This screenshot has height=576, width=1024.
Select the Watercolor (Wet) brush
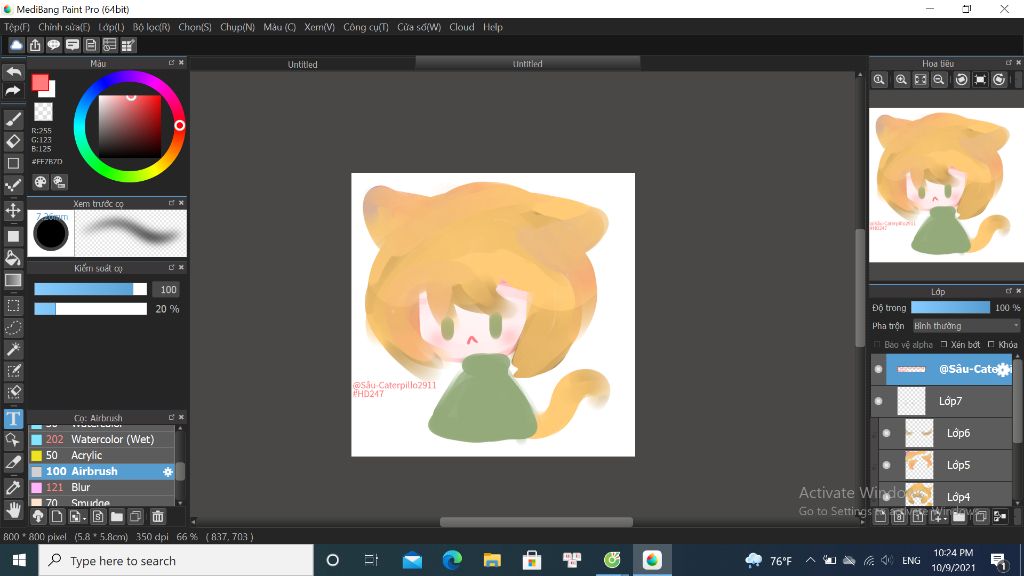(x=102, y=440)
